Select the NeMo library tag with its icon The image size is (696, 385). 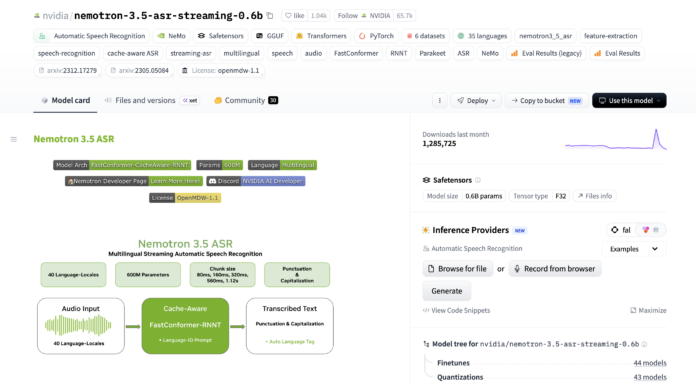[171, 36]
